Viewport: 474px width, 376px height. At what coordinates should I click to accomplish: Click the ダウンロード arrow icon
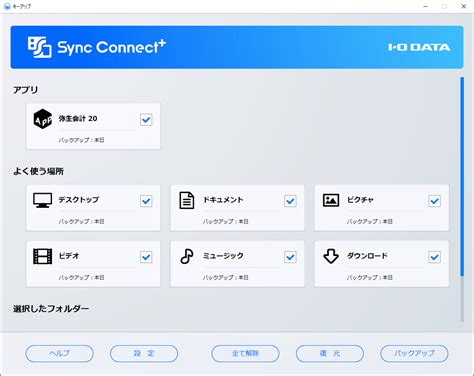[331, 256]
